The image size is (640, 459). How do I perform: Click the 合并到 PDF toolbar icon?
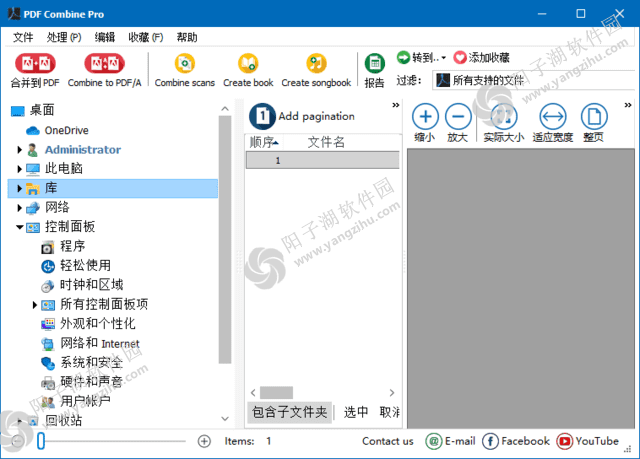[36, 63]
